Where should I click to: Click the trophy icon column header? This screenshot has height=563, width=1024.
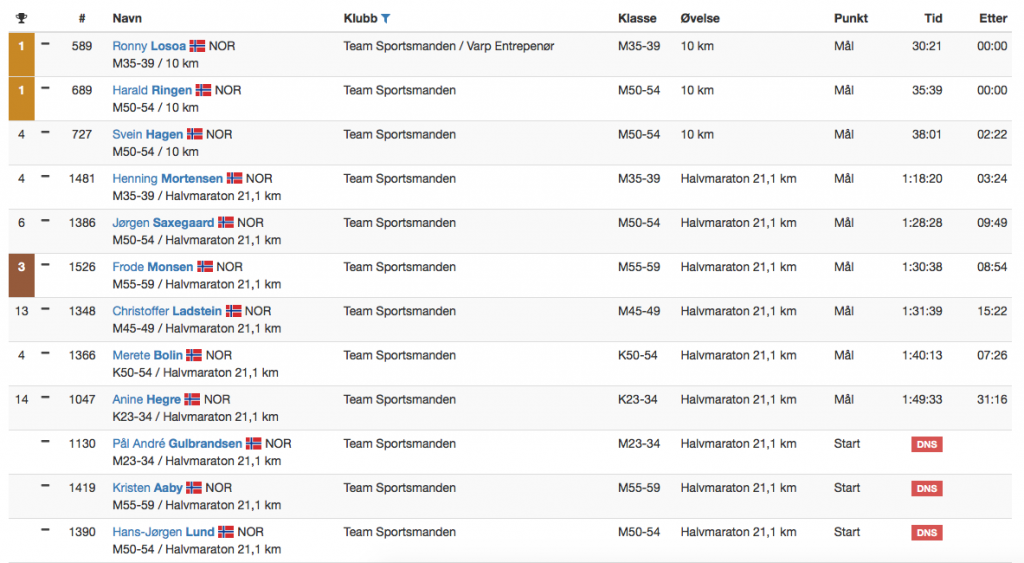click(x=22, y=18)
